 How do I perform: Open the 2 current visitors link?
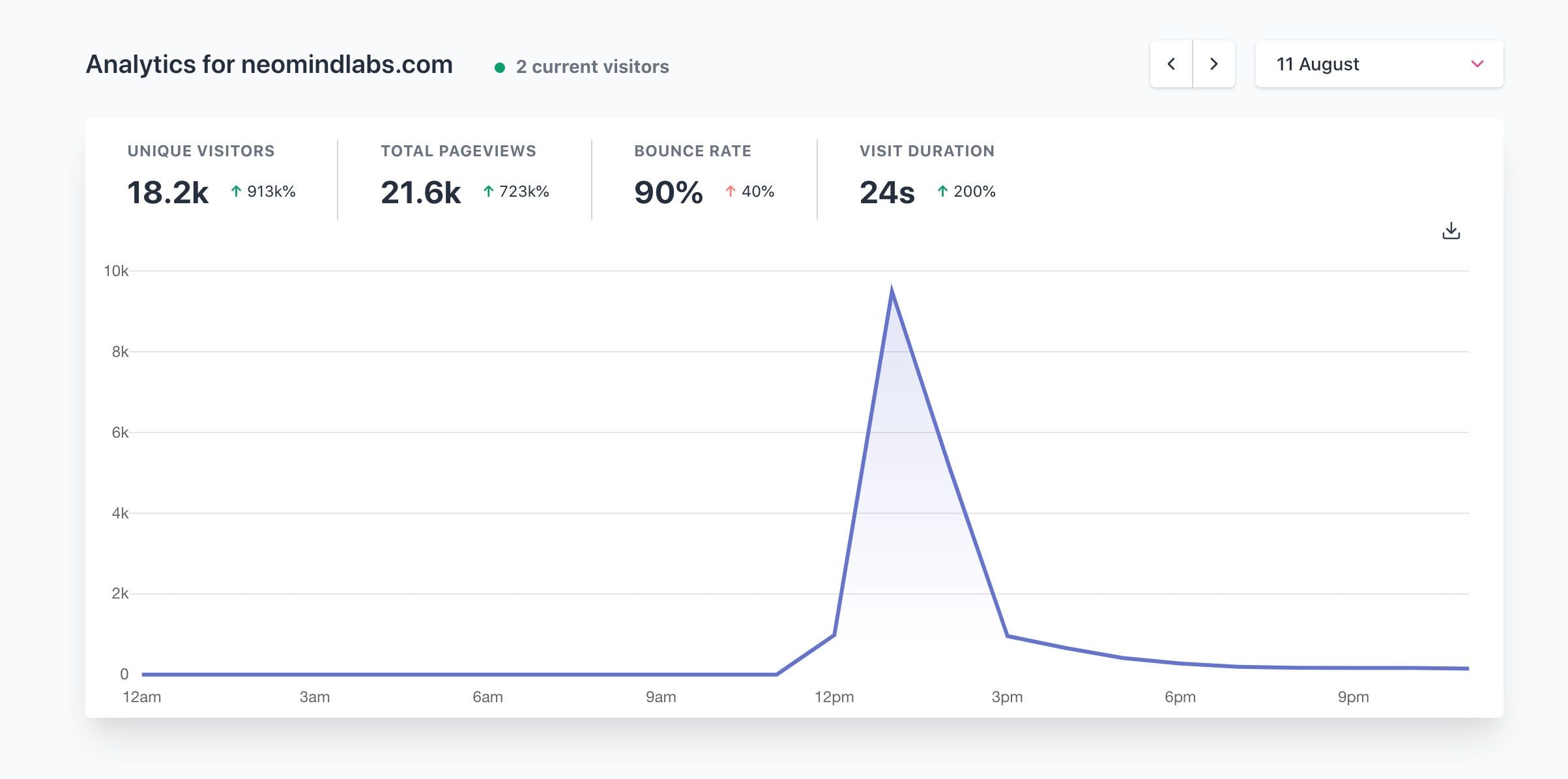(592, 66)
